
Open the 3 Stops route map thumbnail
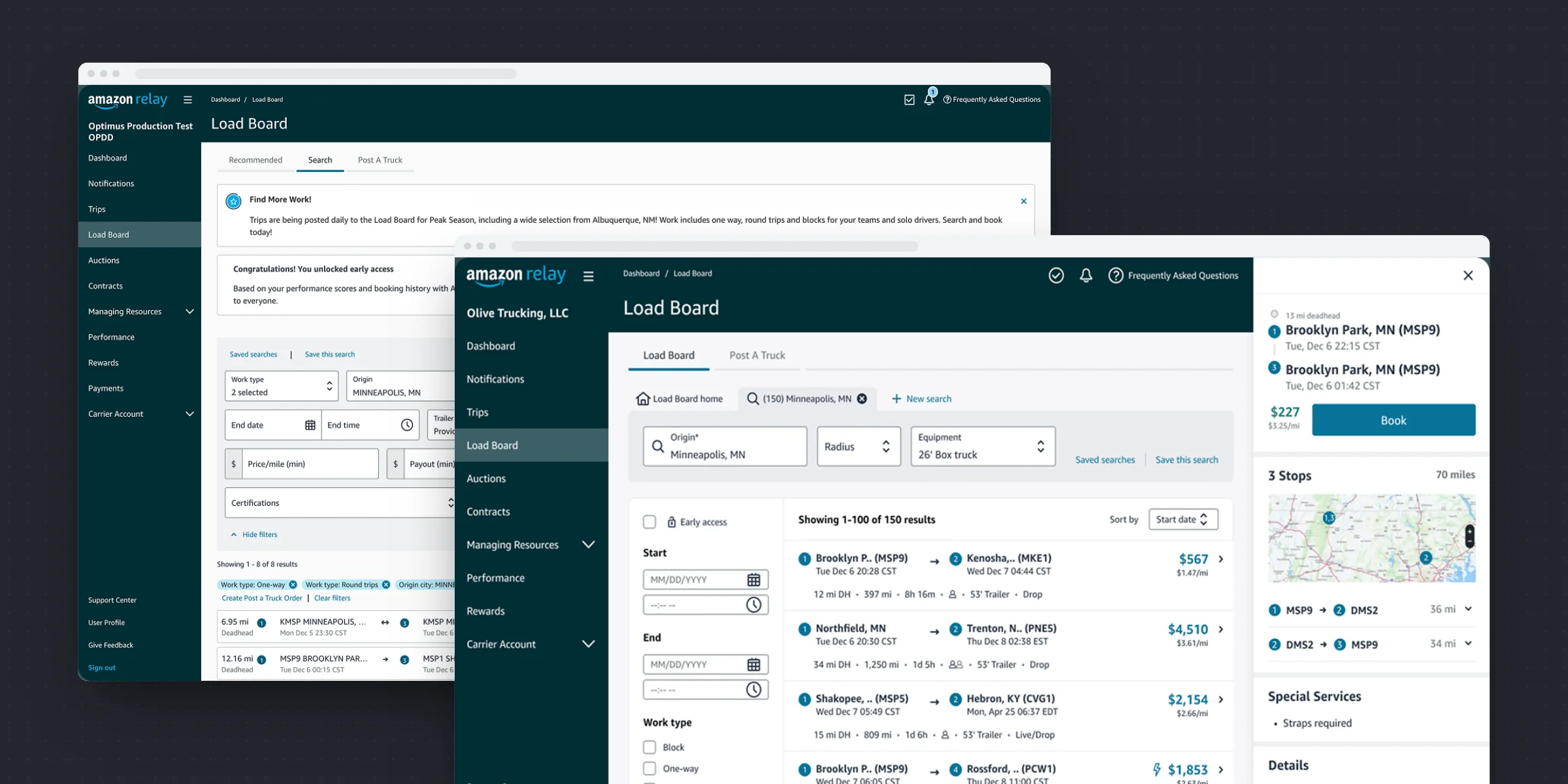click(x=1371, y=538)
